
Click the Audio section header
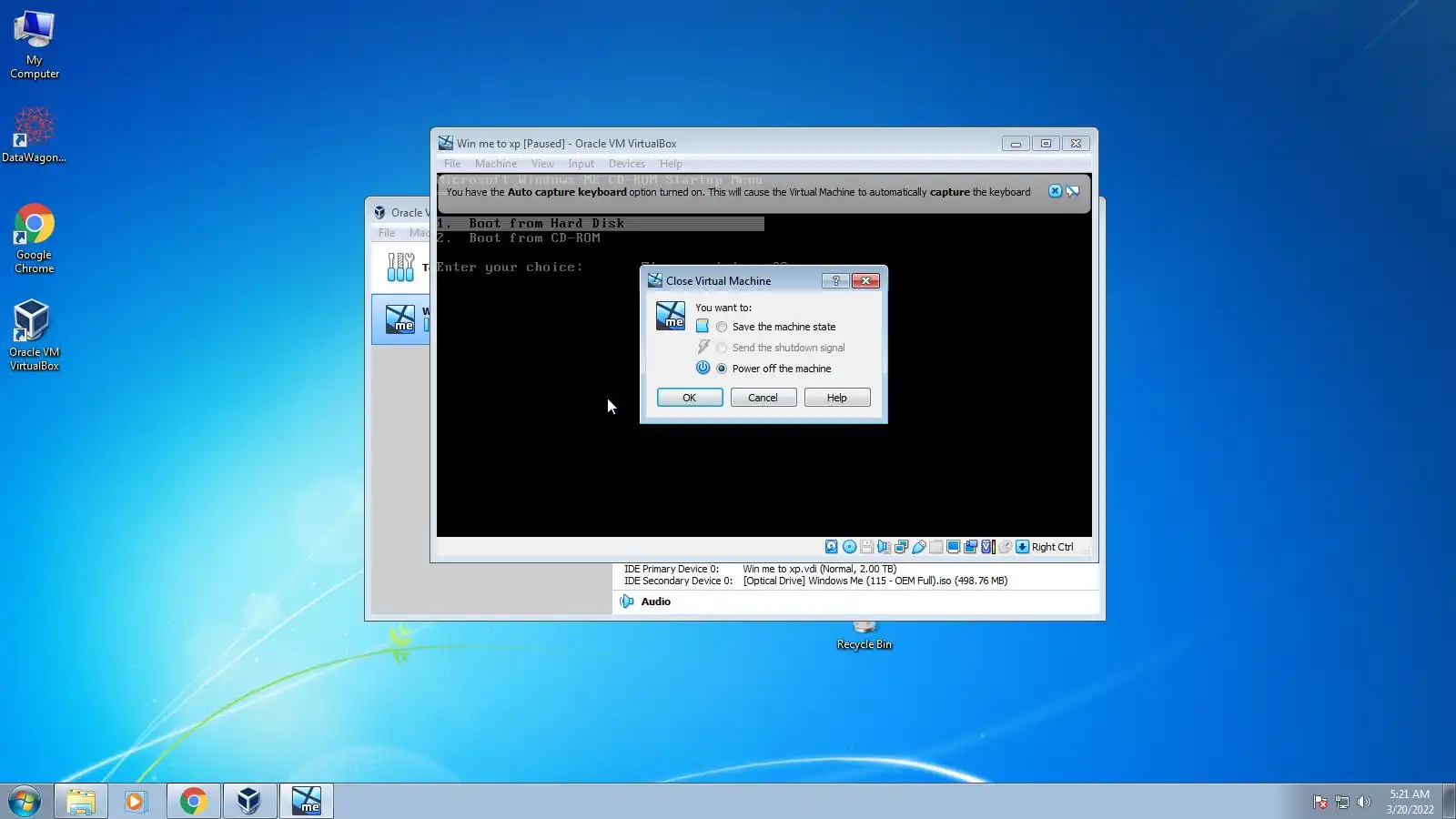[x=655, y=602]
